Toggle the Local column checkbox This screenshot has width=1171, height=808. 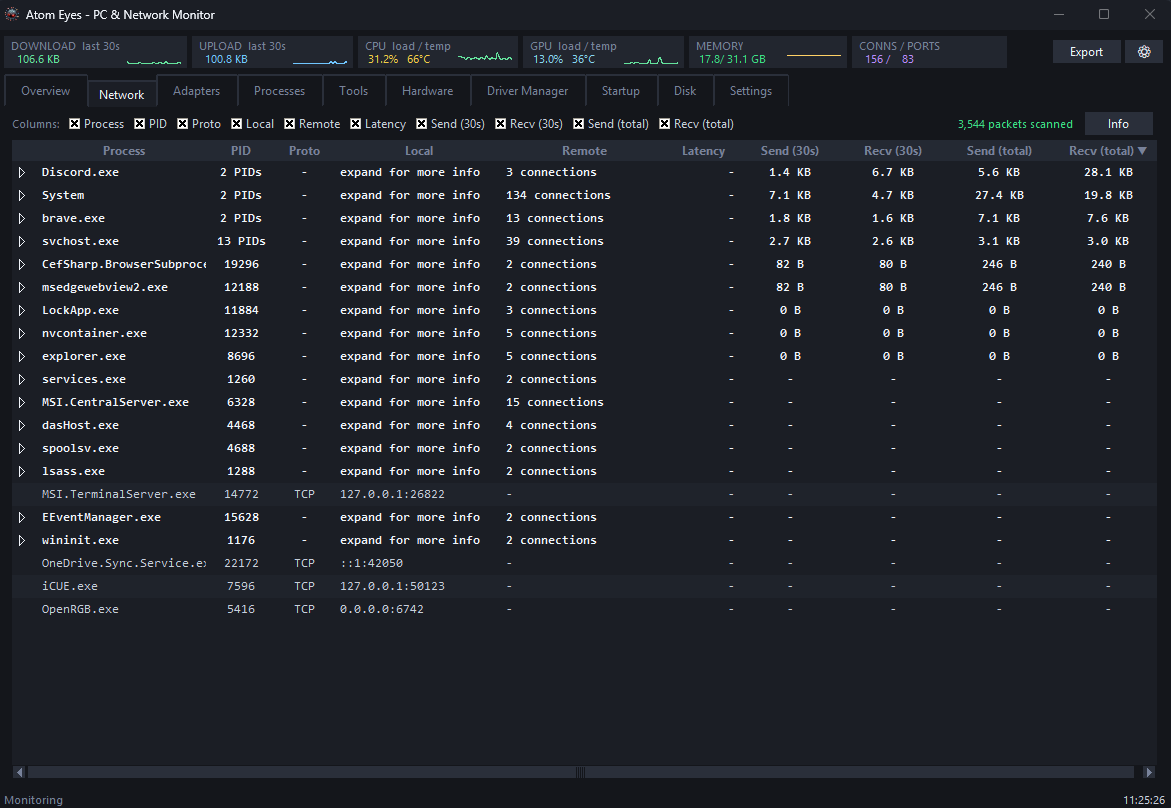pyautogui.click(x=237, y=124)
